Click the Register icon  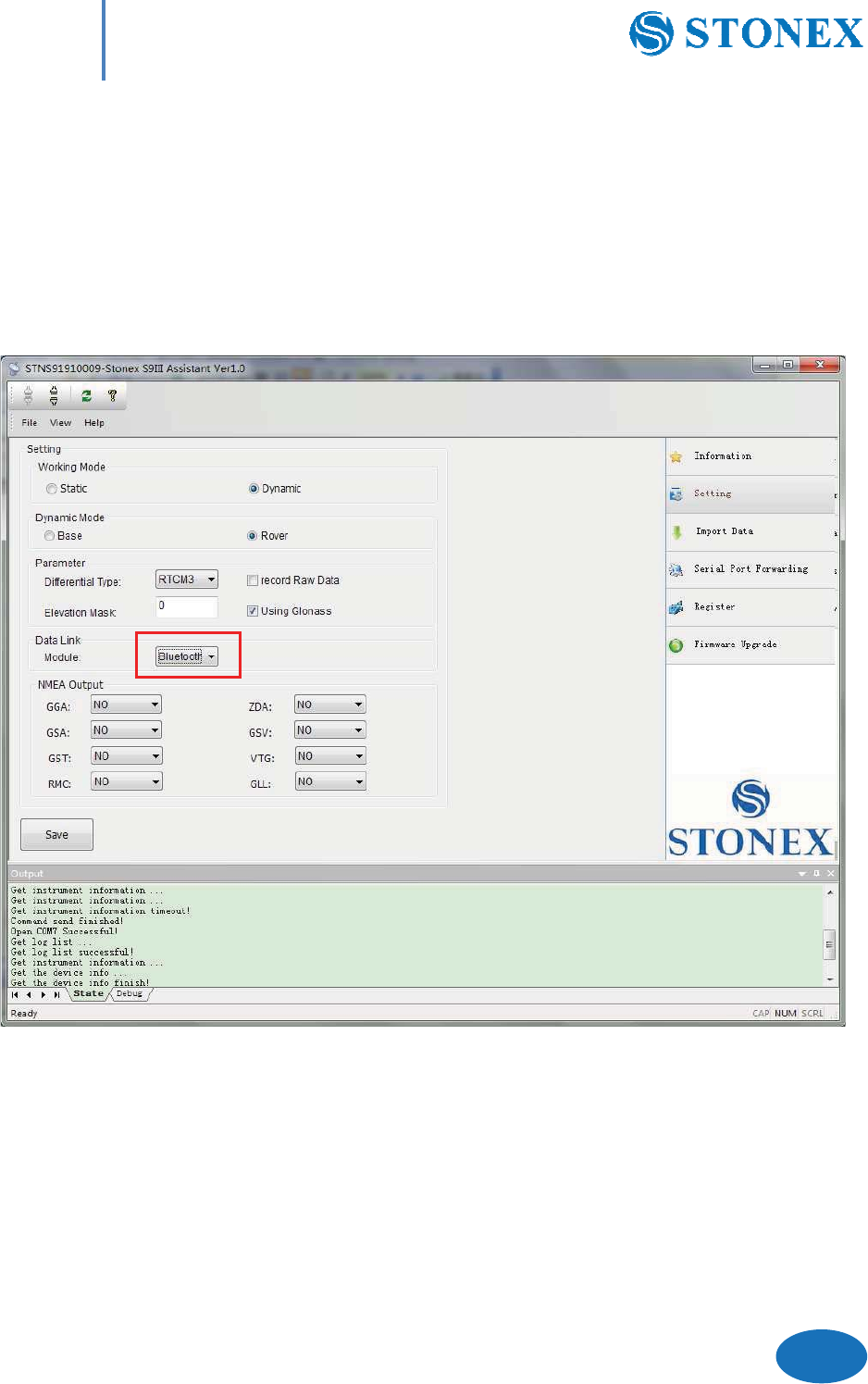click(x=676, y=607)
